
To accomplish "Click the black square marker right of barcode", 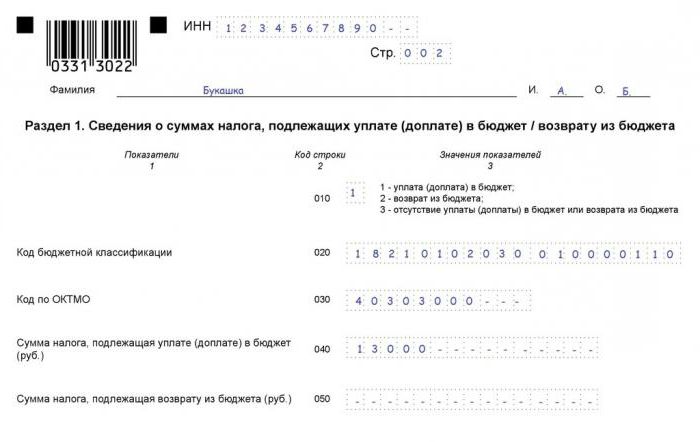I will tap(159, 24).
